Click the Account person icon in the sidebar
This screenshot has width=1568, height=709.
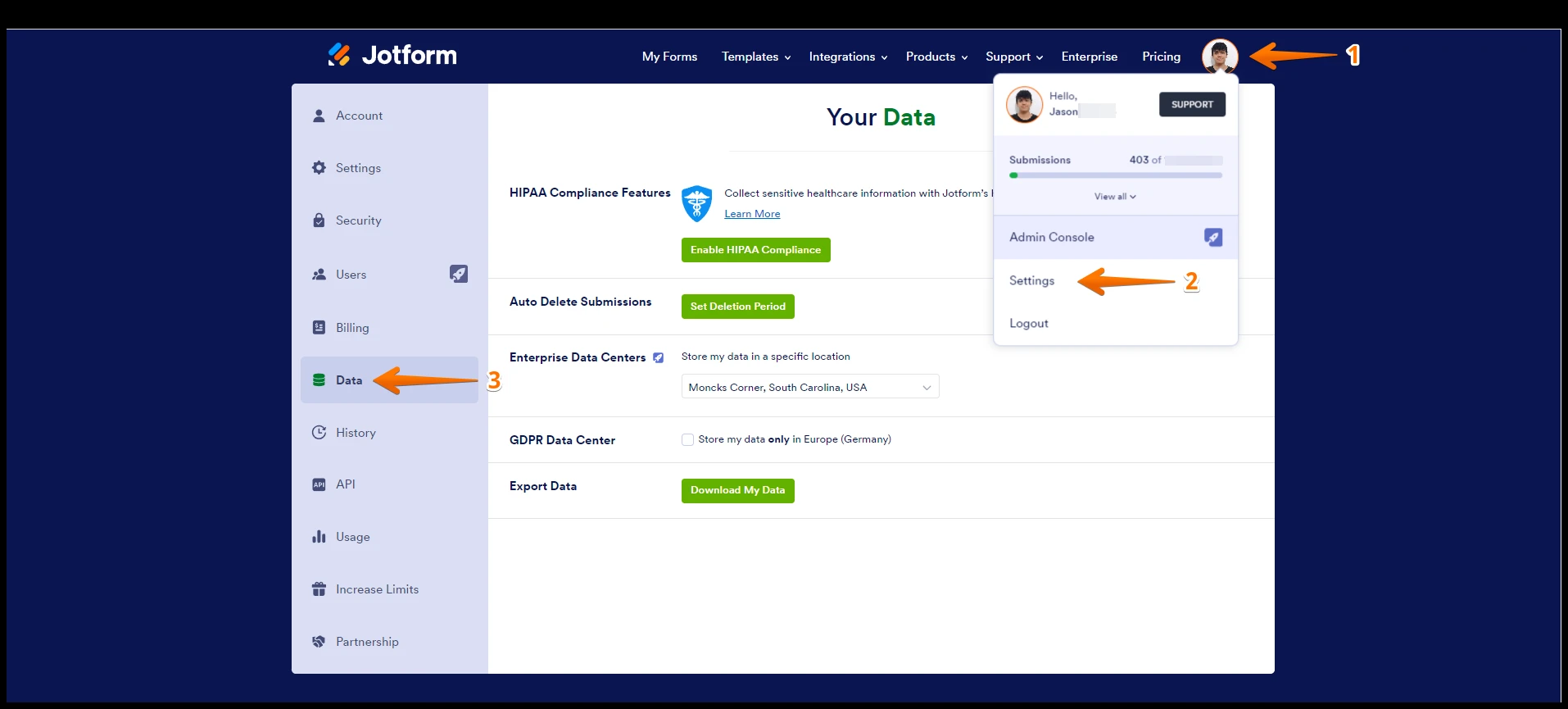319,116
